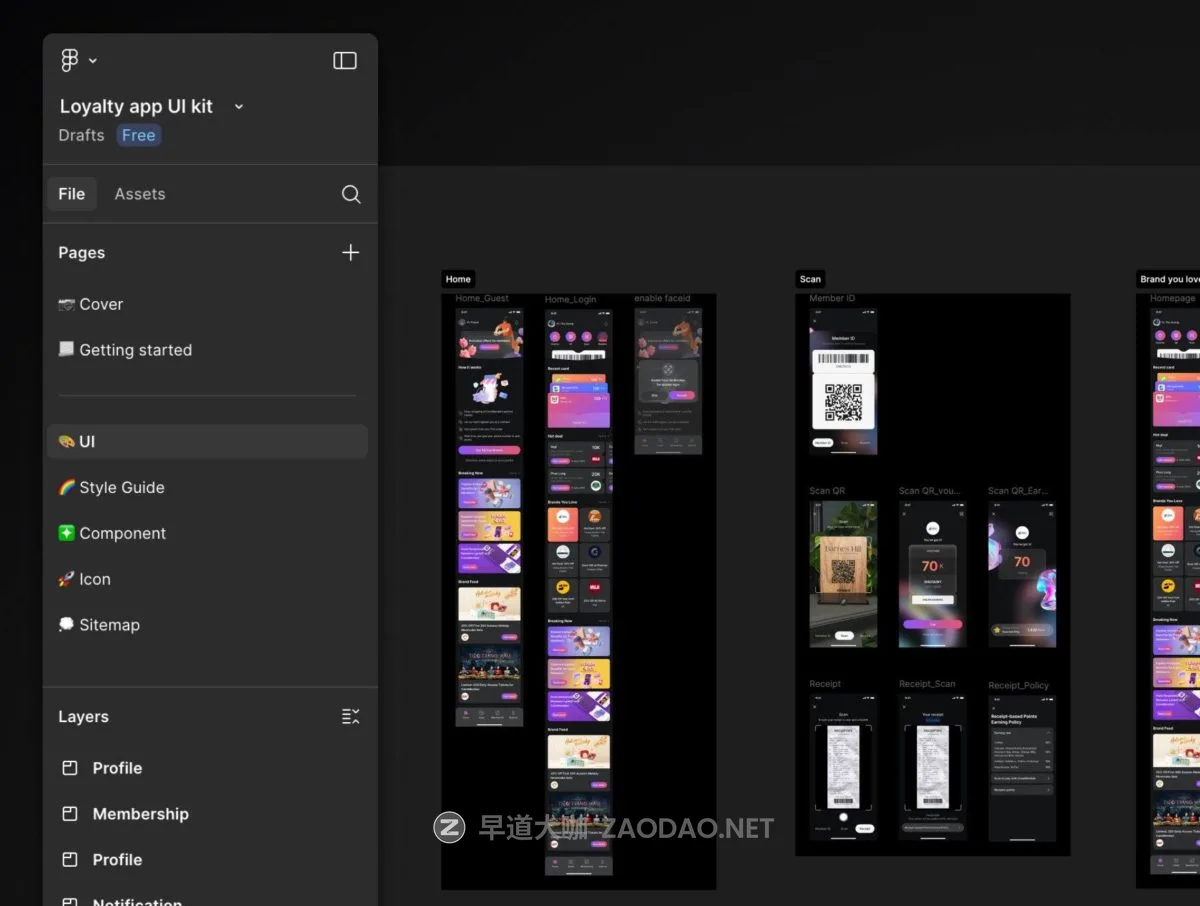This screenshot has height=906, width=1200.
Task: Switch to the Assets tab
Action: click(x=140, y=194)
